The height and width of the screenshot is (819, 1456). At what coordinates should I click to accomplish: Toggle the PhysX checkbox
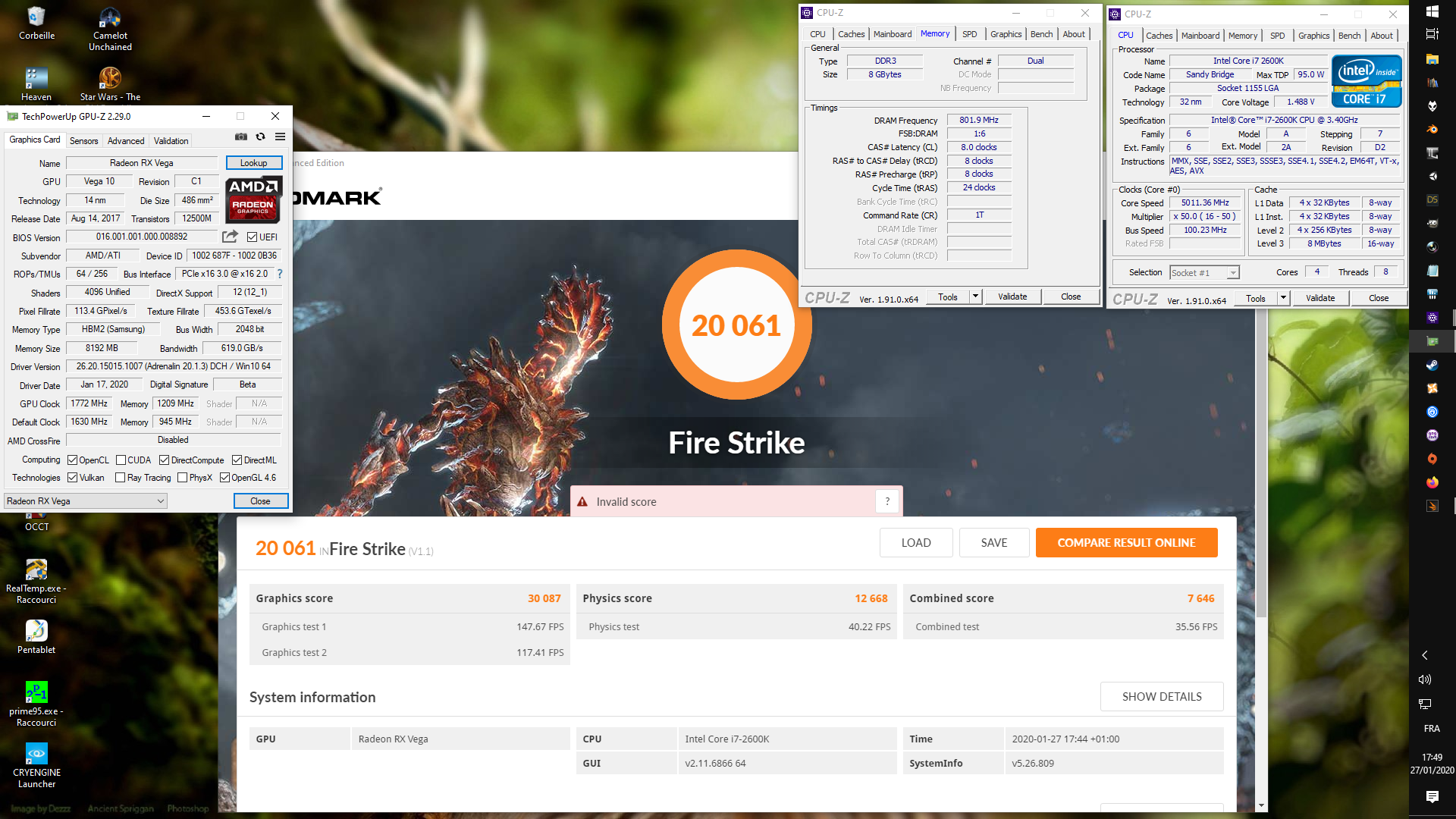[x=182, y=478]
